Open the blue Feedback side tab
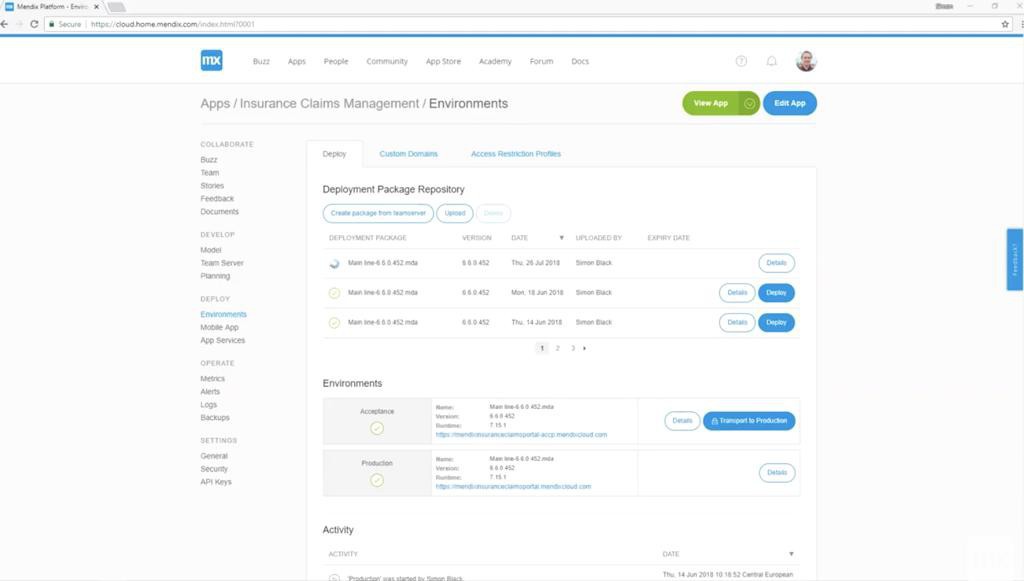 (x=1015, y=260)
